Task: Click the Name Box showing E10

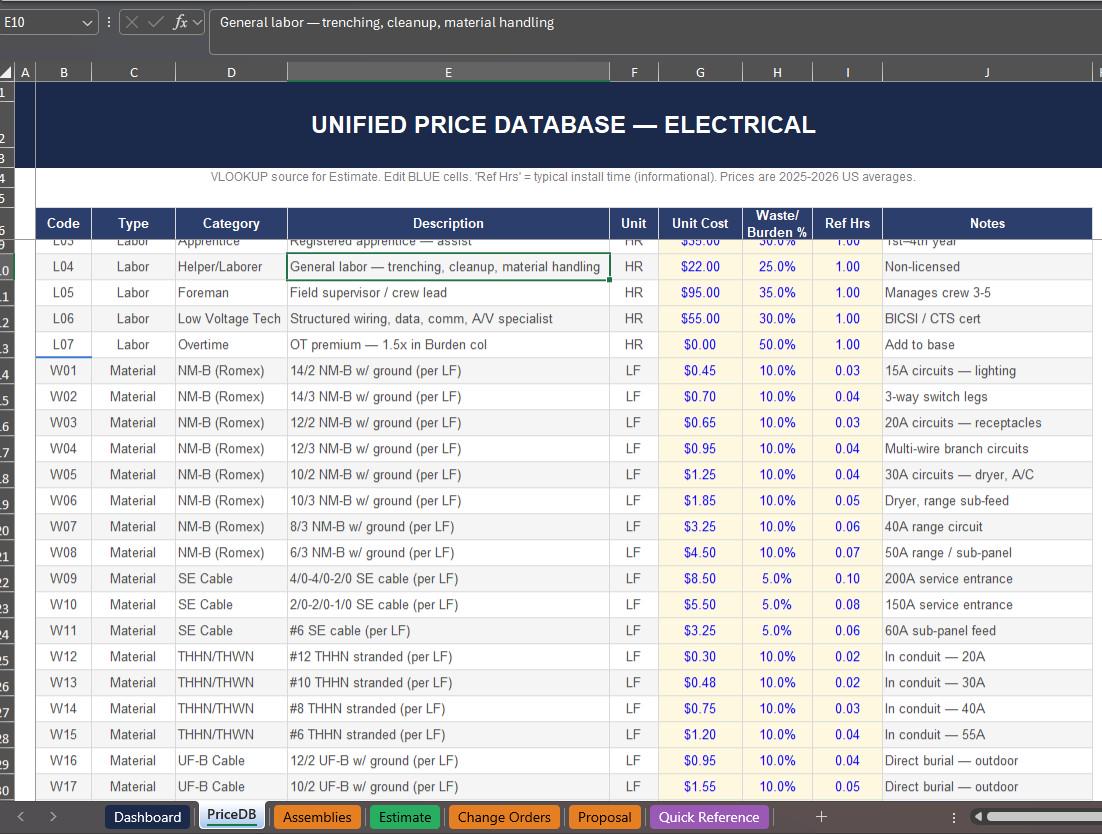Action: click(x=41, y=22)
